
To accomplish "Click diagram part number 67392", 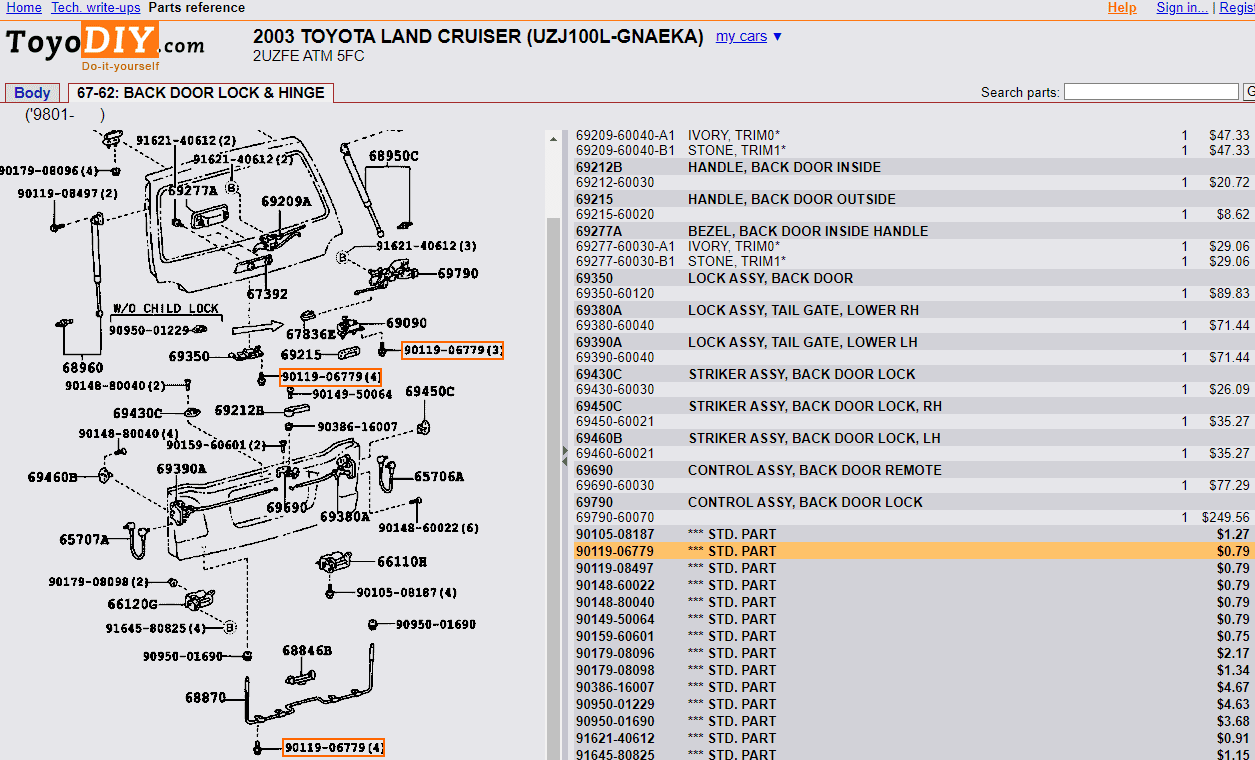I will tap(267, 295).
